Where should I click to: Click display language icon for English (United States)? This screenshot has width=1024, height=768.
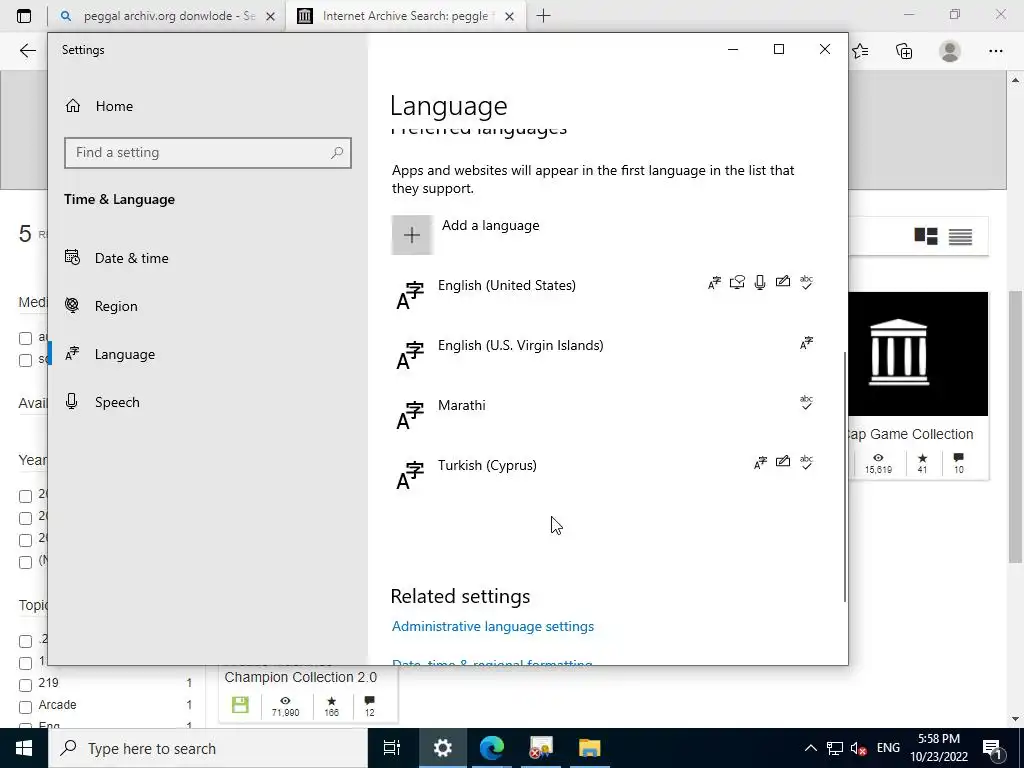[714, 283]
